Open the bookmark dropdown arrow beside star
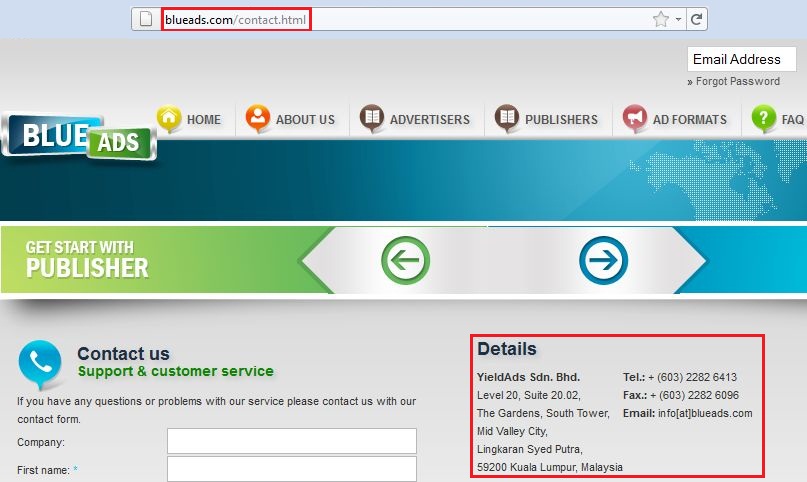Image resolution: width=807 pixels, height=482 pixels. point(678,20)
